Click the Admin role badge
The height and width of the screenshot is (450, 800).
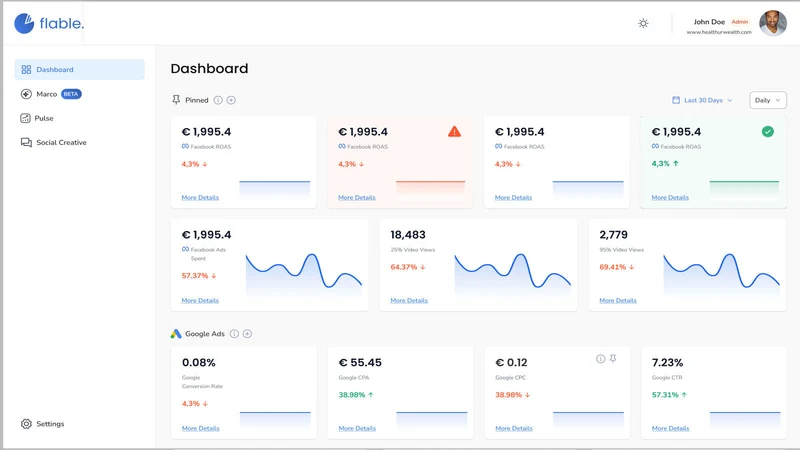[739, 22]
